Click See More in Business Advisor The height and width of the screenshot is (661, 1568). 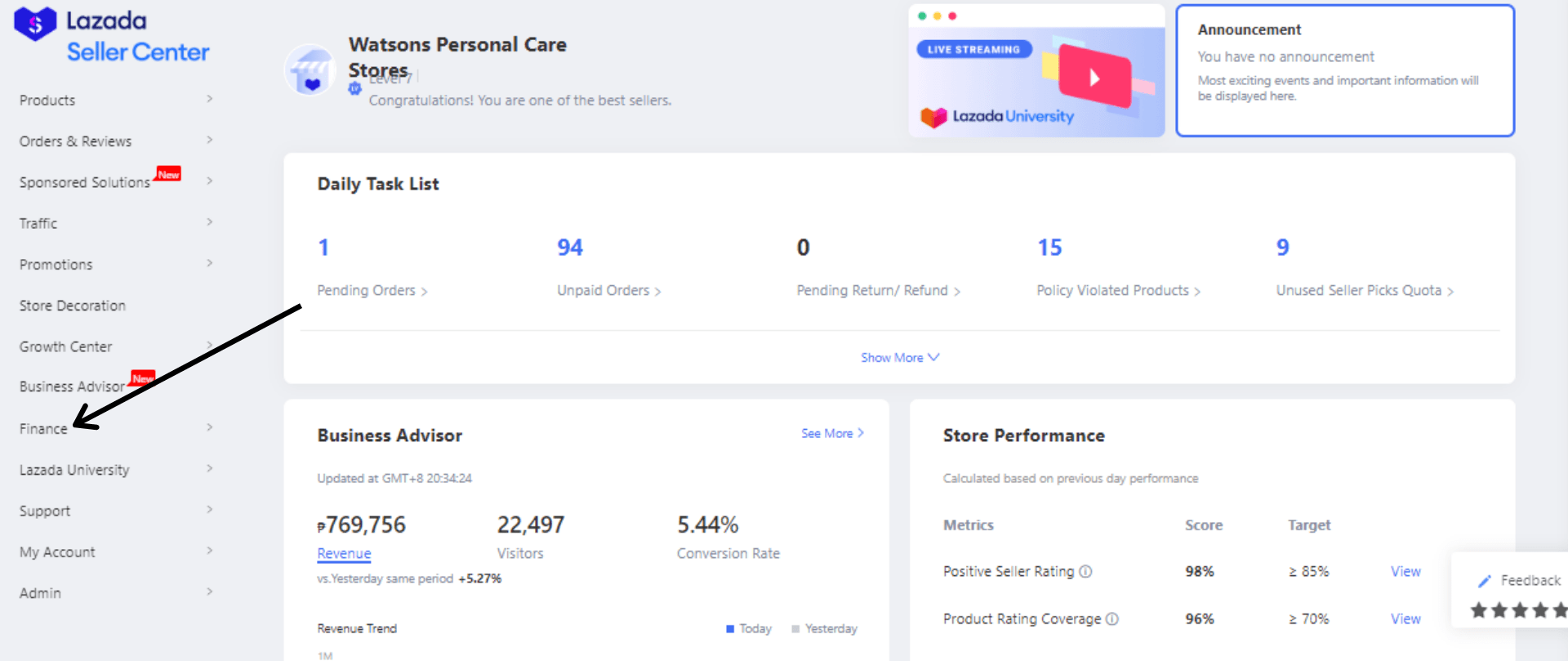tap(832, 434)
